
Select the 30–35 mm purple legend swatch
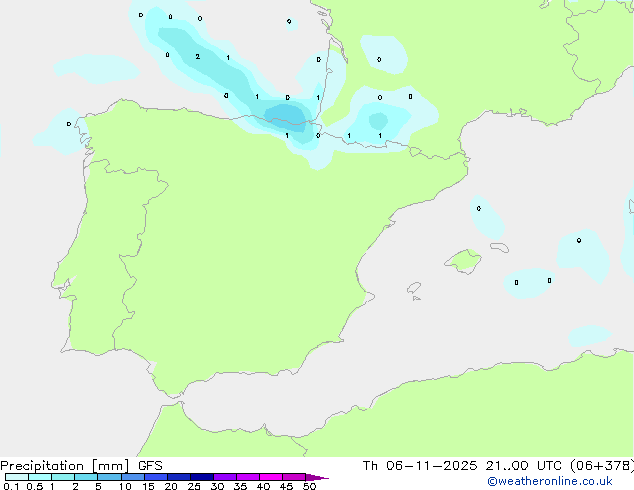point(225,477)
